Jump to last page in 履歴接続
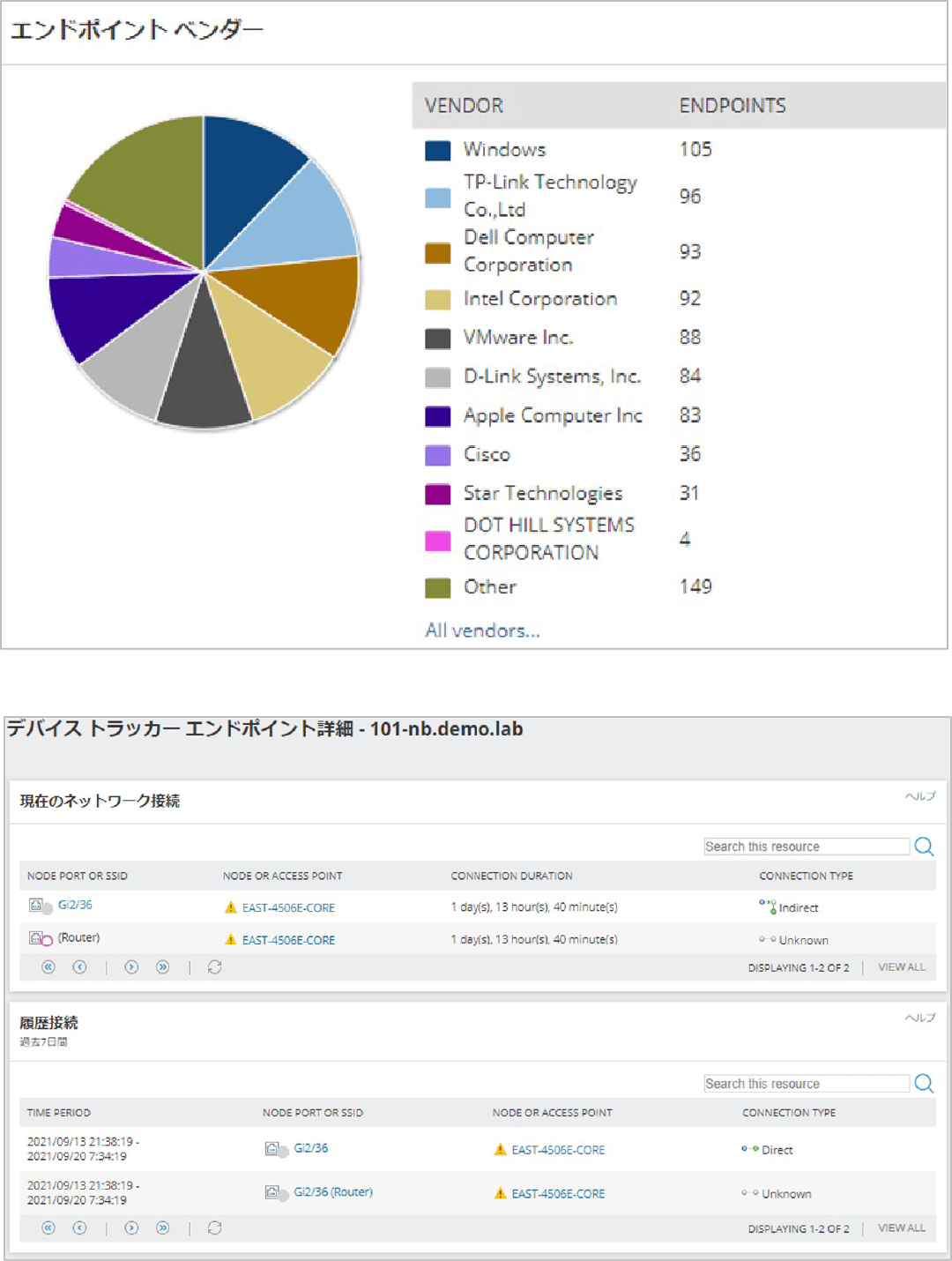The width and height of the screenshot is (952, 1261). click(x=162, y=1228)
